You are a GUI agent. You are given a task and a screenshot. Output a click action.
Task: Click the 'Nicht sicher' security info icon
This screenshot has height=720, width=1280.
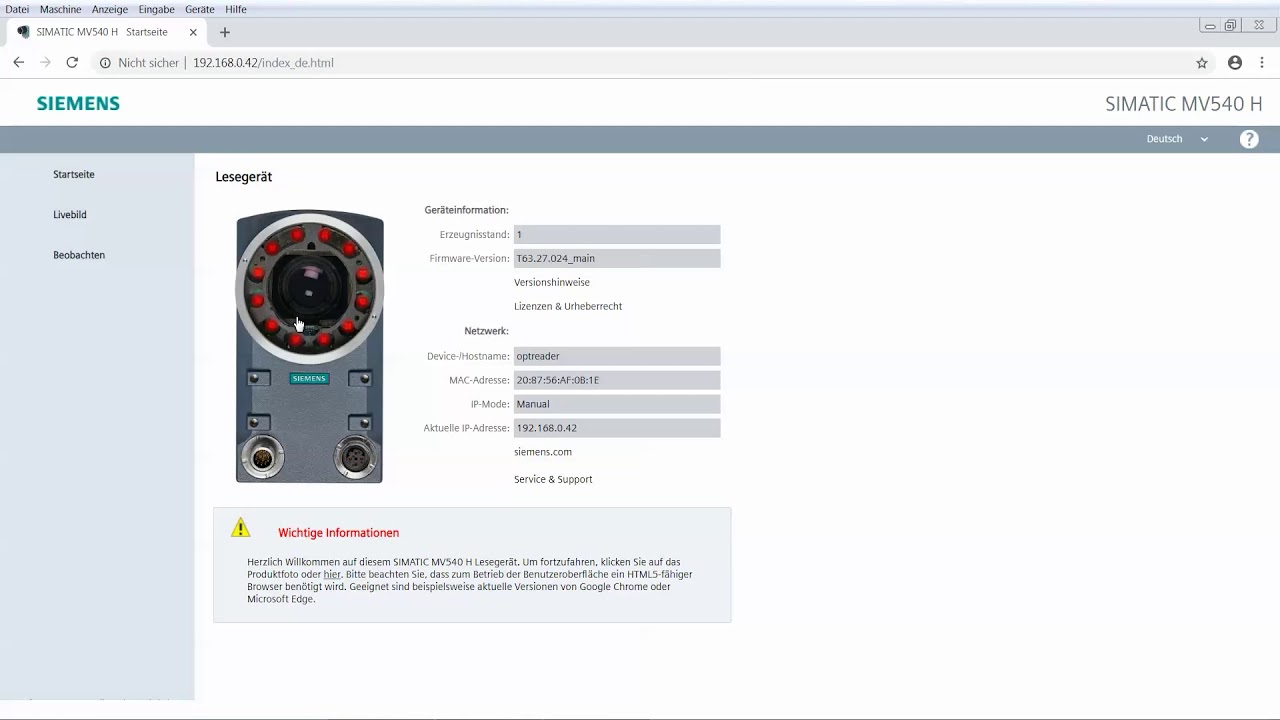[x=105, y=62]
